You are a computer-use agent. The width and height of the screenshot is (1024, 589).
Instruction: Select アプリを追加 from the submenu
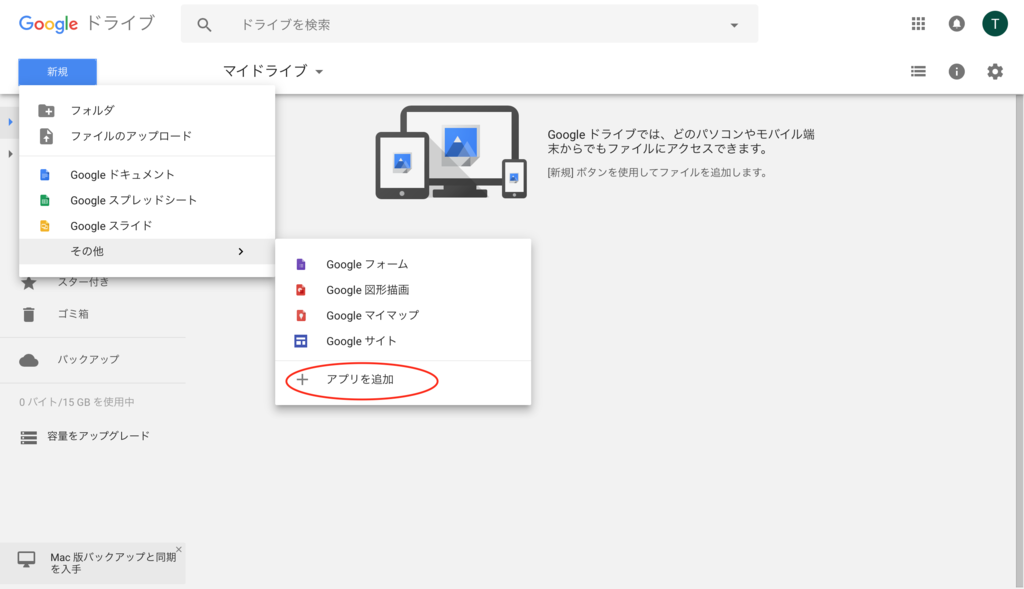[362, 381]
